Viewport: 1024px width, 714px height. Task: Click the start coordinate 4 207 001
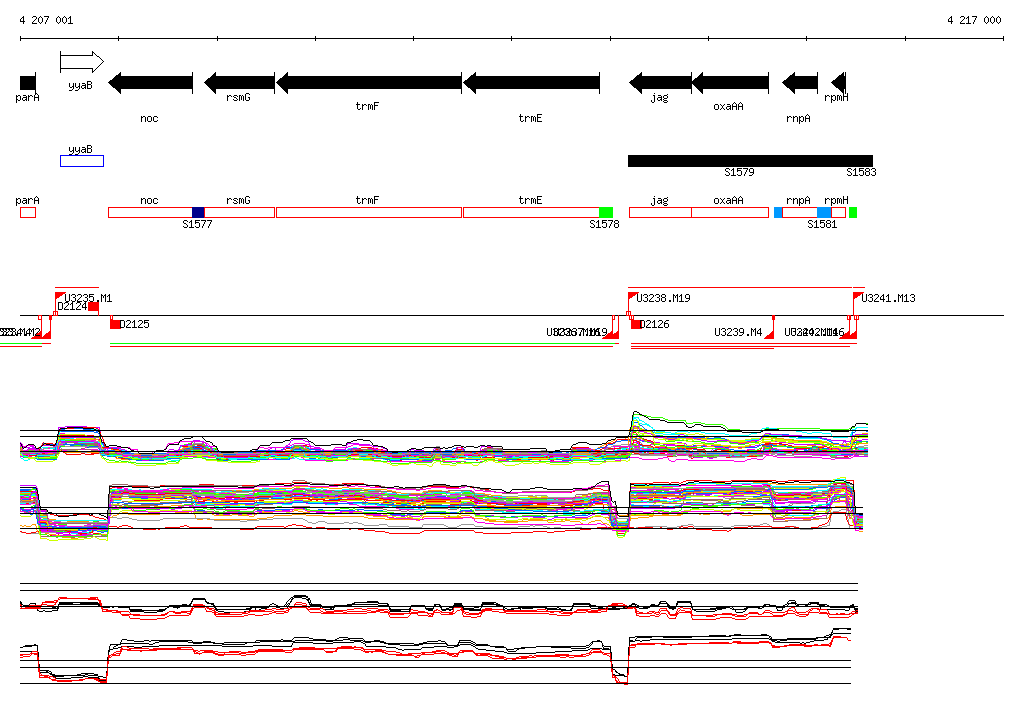point(46,20)
